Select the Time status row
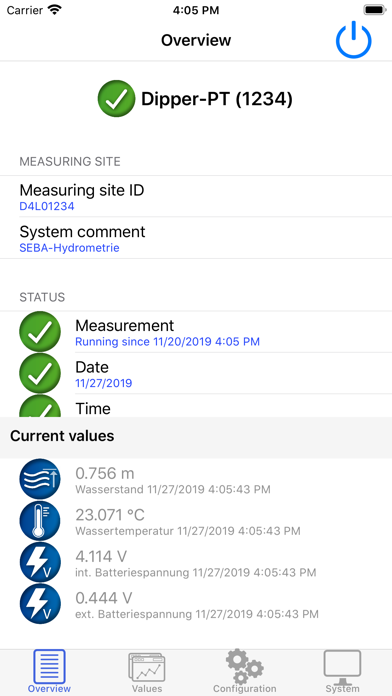392x696 pixels. [196, 406]
